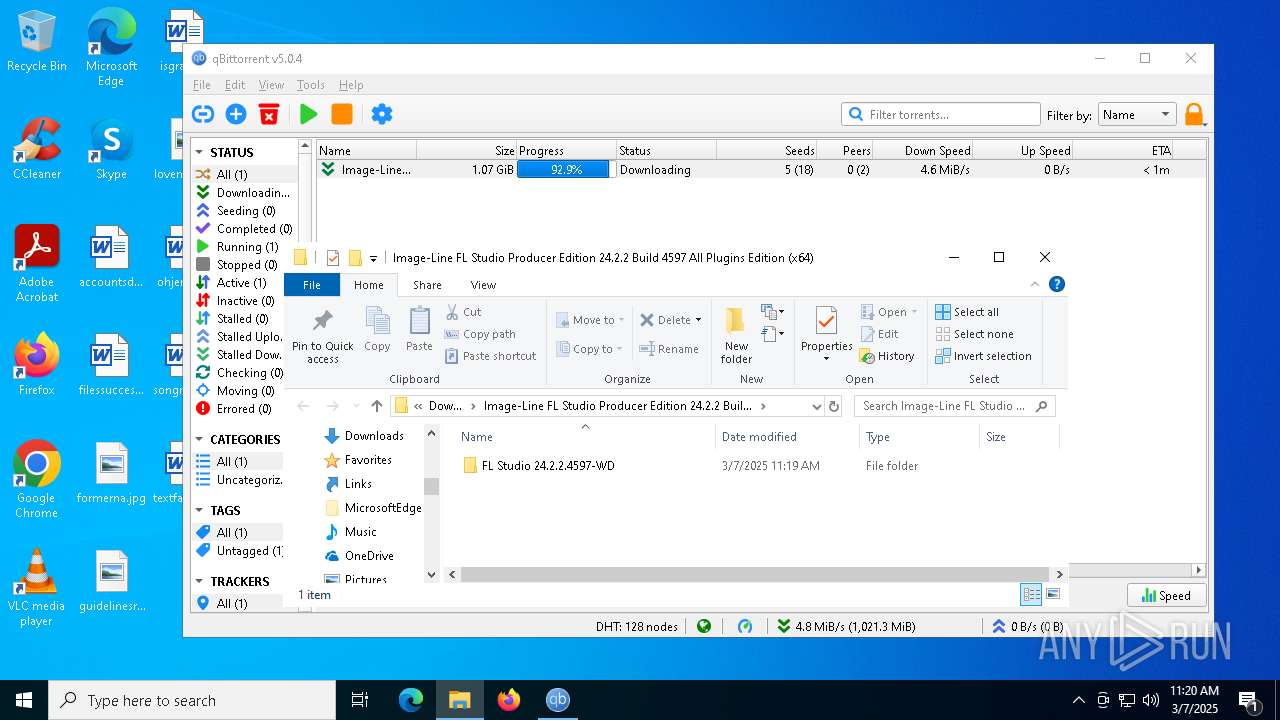
Task: Click Select all in ribbon
Action: [x=967, y=312]
